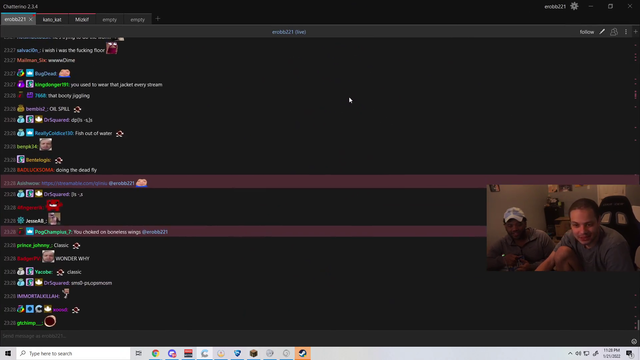Click the follow button
This screenshot has height=360, width=640.
pyautogui.click(x=587, y=32)
